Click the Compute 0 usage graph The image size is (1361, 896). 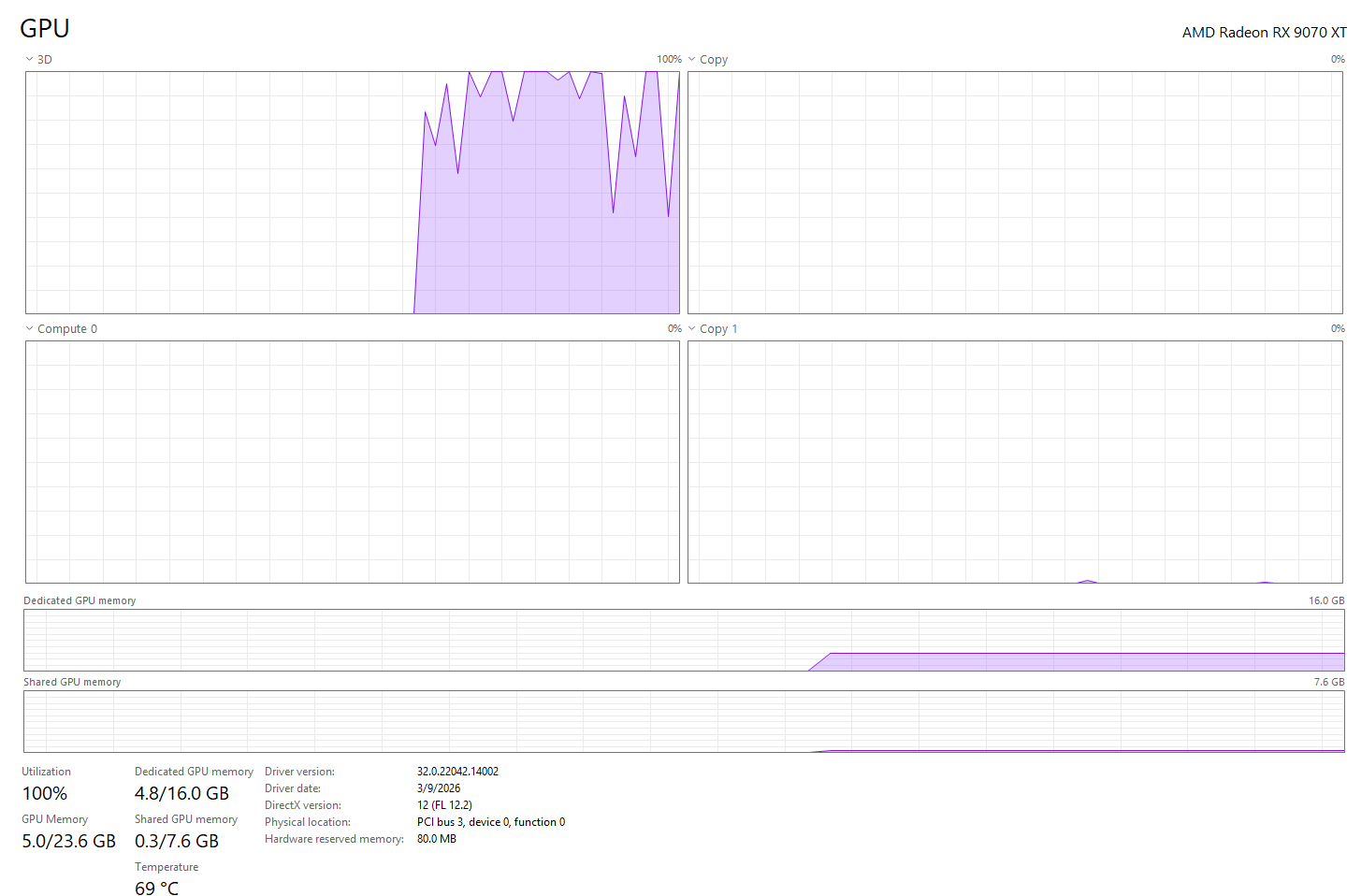(353, 462)
